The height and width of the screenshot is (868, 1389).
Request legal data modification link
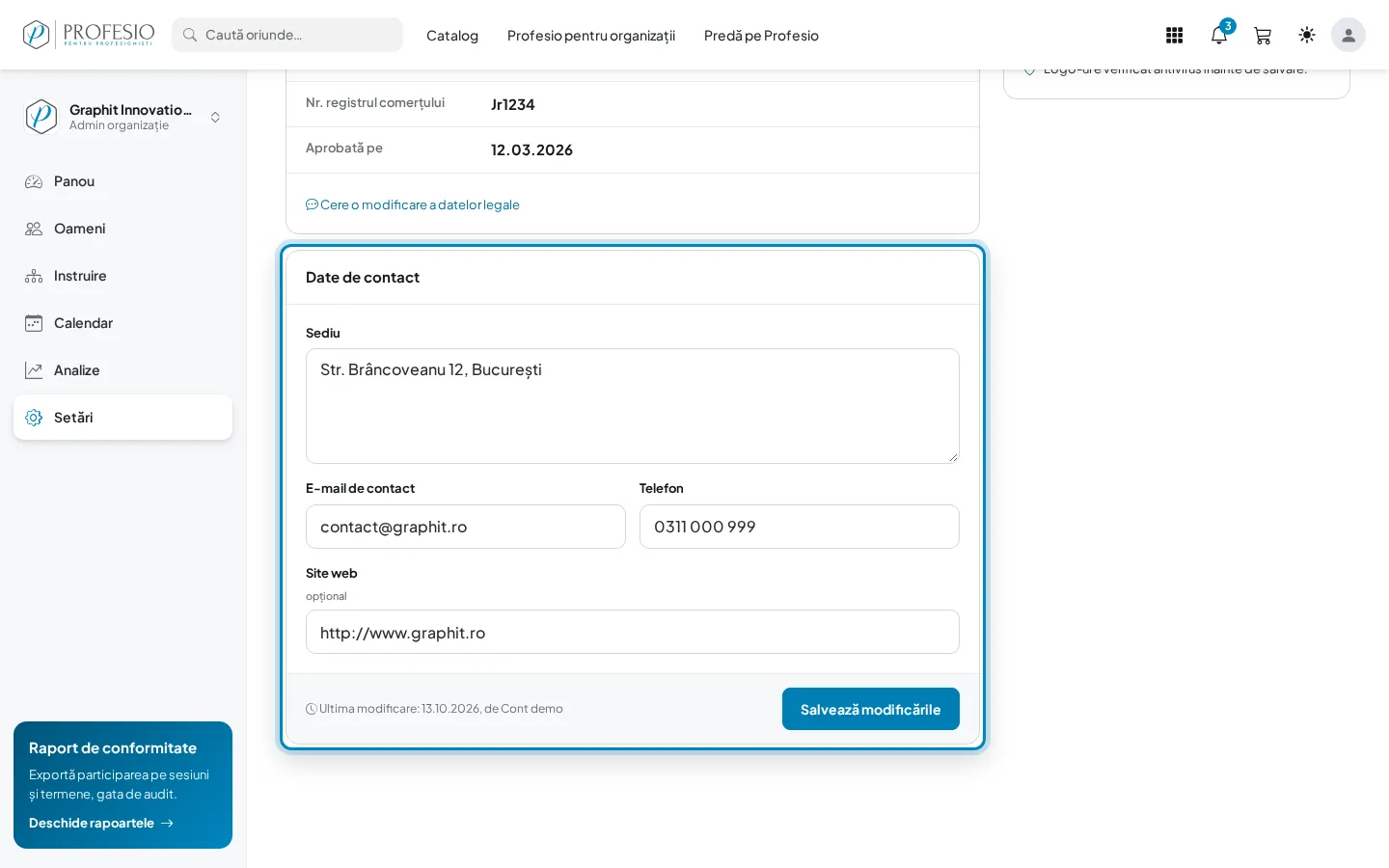pyautogui.click(x=413, y=204)
